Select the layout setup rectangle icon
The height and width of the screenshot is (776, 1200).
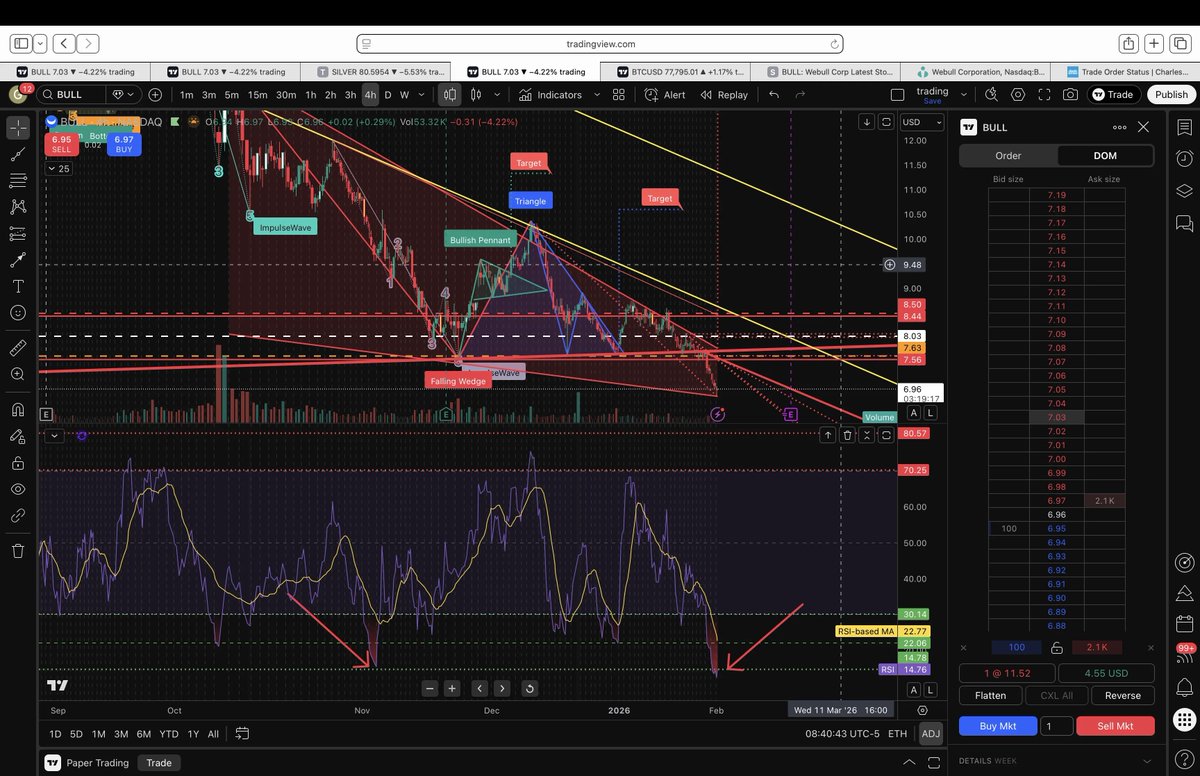click(x=898, y=94)
